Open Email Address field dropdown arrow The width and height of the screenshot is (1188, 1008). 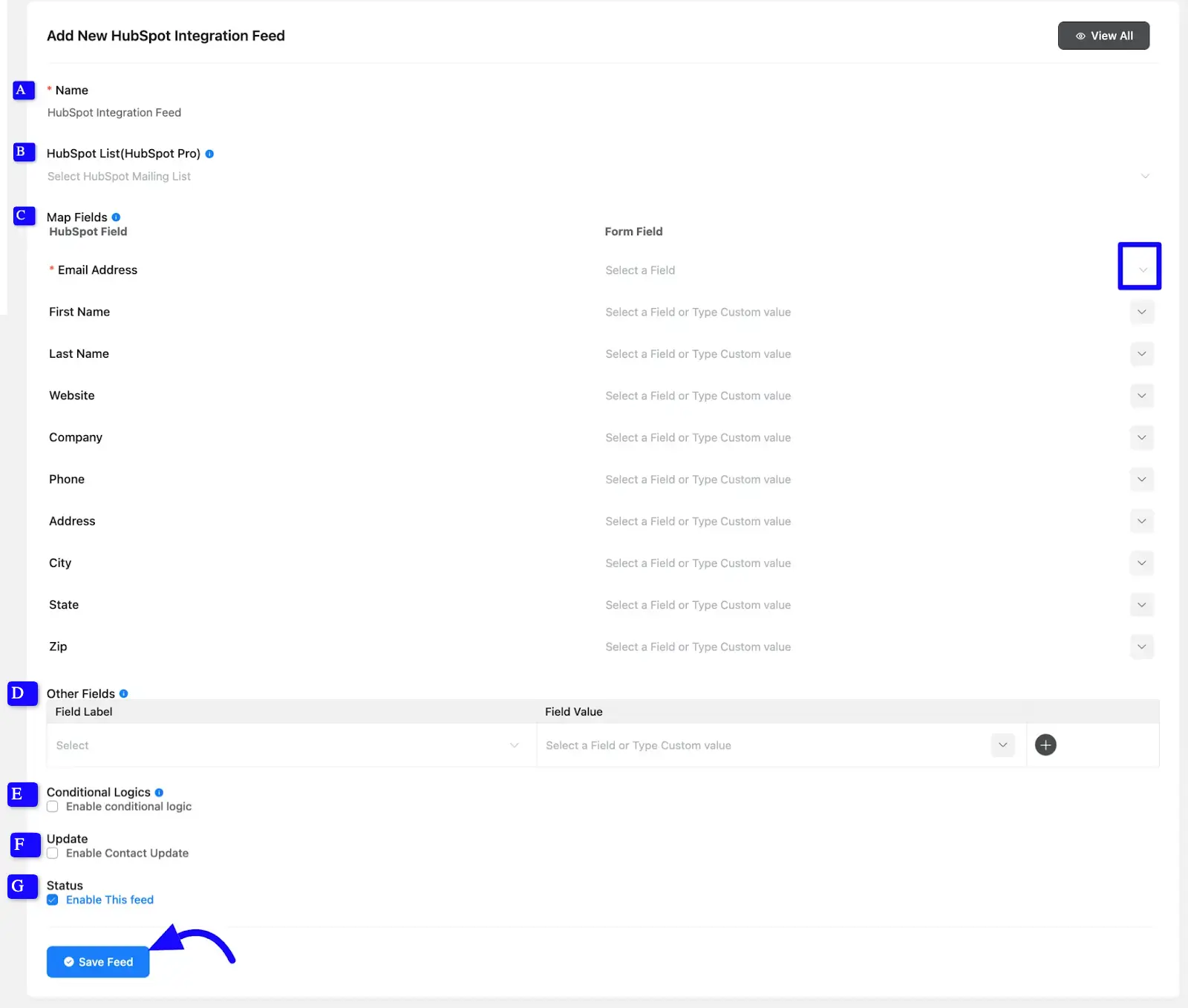(1143, 270)
